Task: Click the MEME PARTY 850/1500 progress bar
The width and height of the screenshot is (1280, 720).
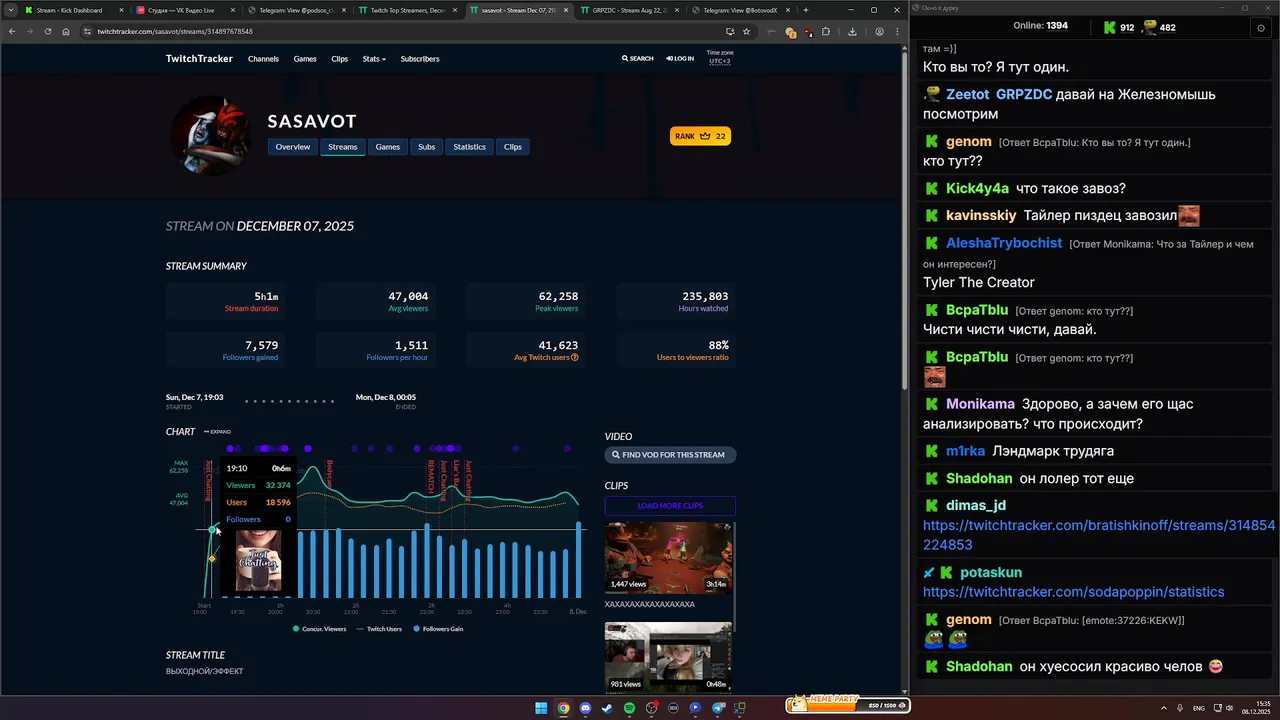Action: coord(848,704)
